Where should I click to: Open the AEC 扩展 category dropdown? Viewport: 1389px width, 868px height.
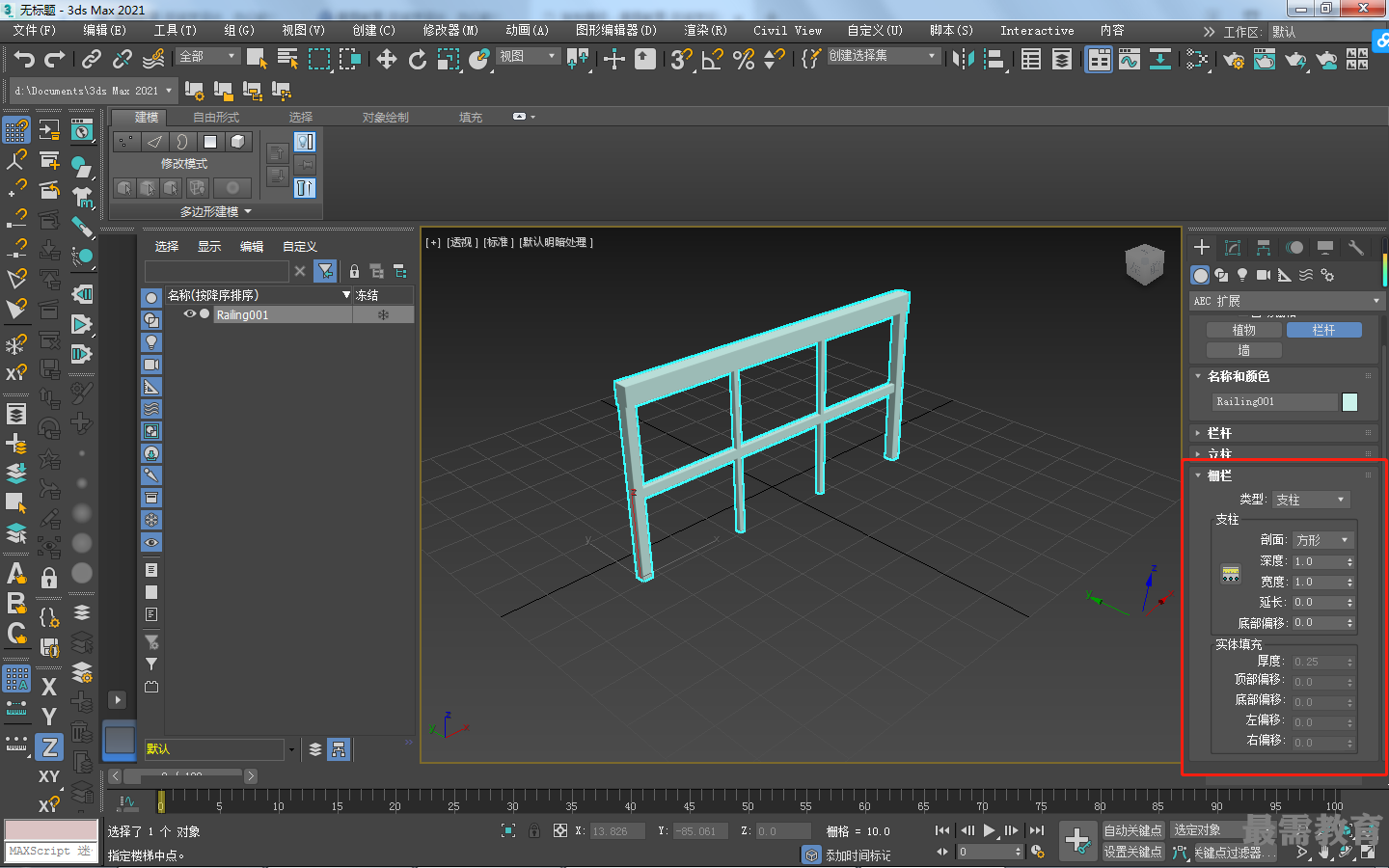pyautogui.click(x=1287, y=301)
